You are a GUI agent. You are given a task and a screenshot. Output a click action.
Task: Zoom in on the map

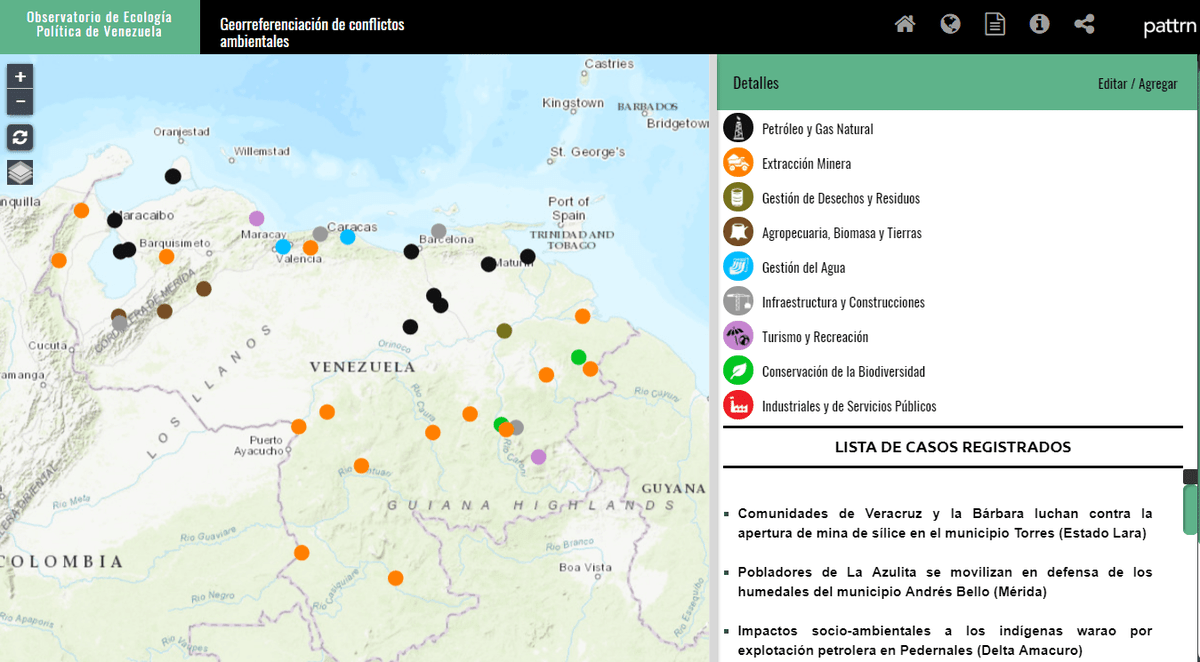coord(20,76)
